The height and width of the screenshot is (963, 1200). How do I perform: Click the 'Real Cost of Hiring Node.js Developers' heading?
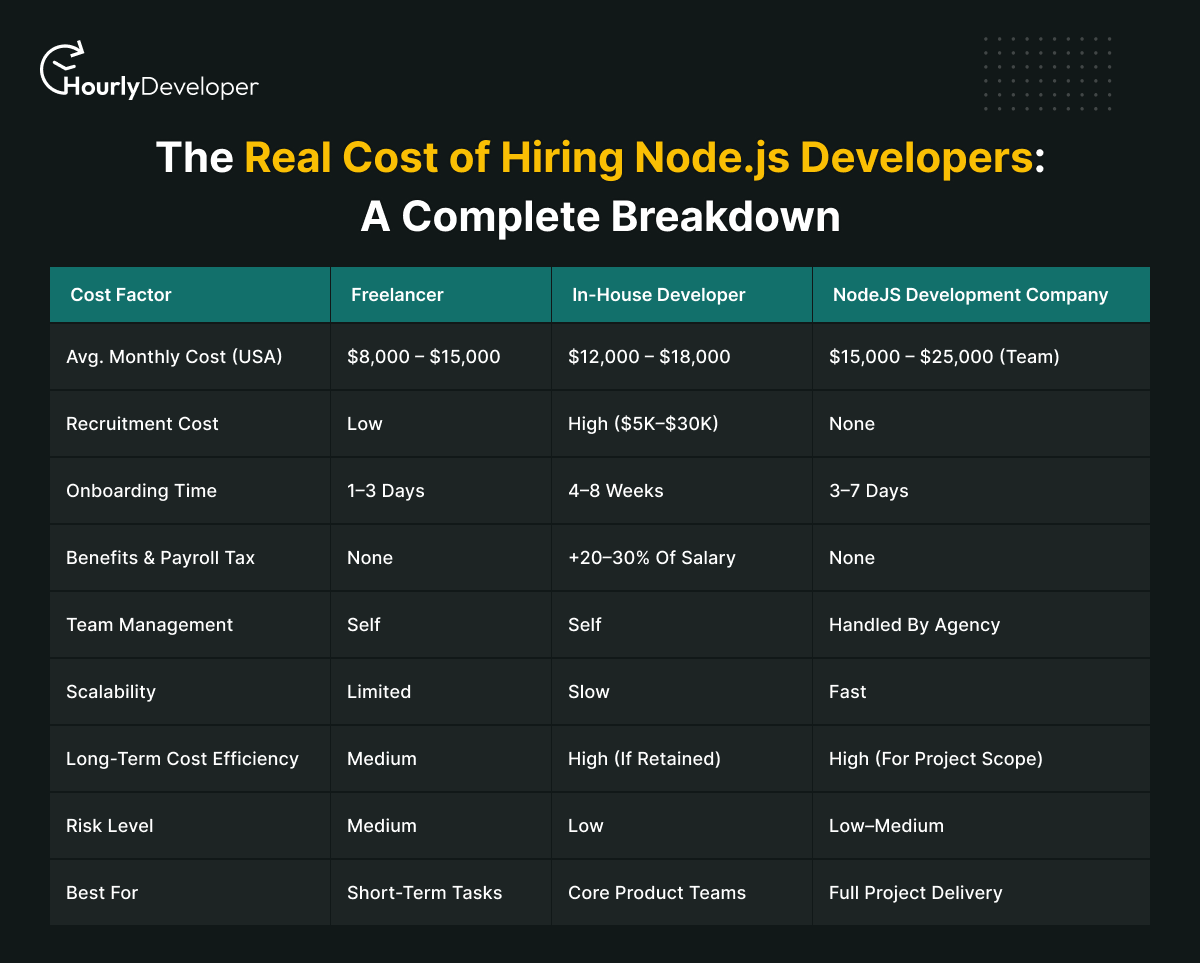pyautogui.click(x=638, y=158)
